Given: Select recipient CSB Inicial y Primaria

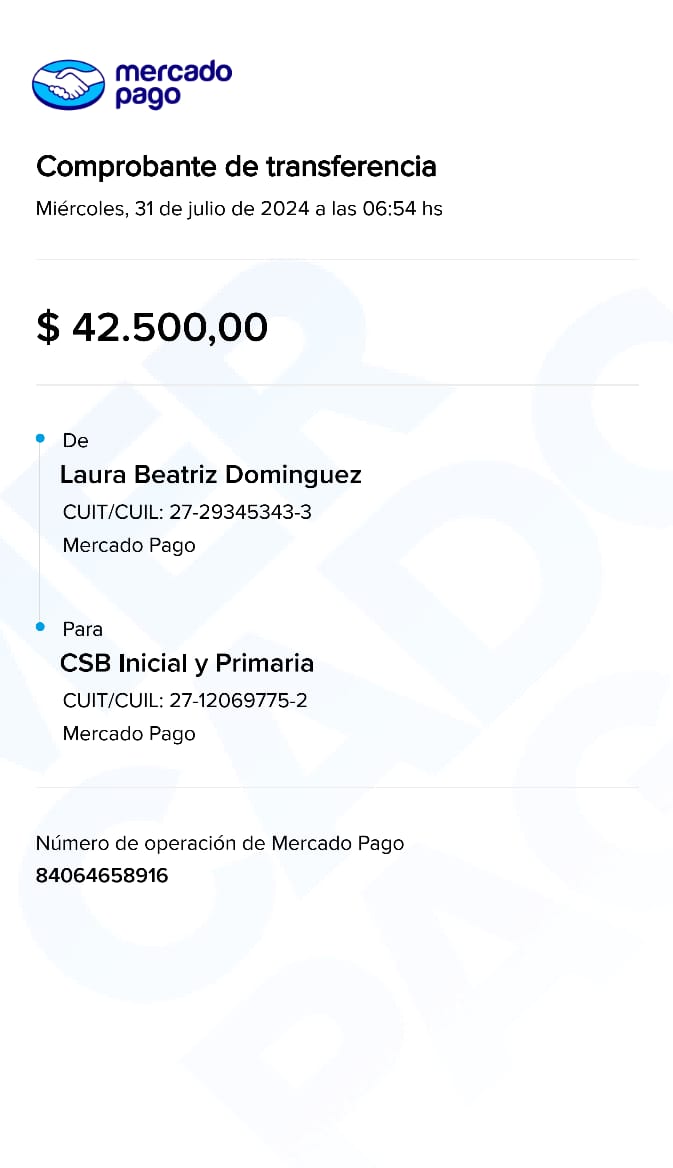Looking at the screenshot, I should pos(187,663).
